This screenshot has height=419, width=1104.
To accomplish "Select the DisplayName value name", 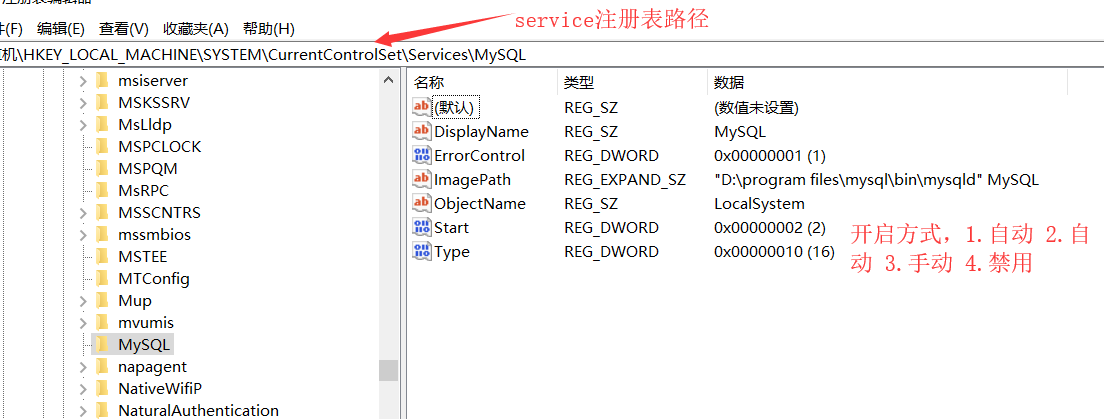I will (x=481, y=132).
